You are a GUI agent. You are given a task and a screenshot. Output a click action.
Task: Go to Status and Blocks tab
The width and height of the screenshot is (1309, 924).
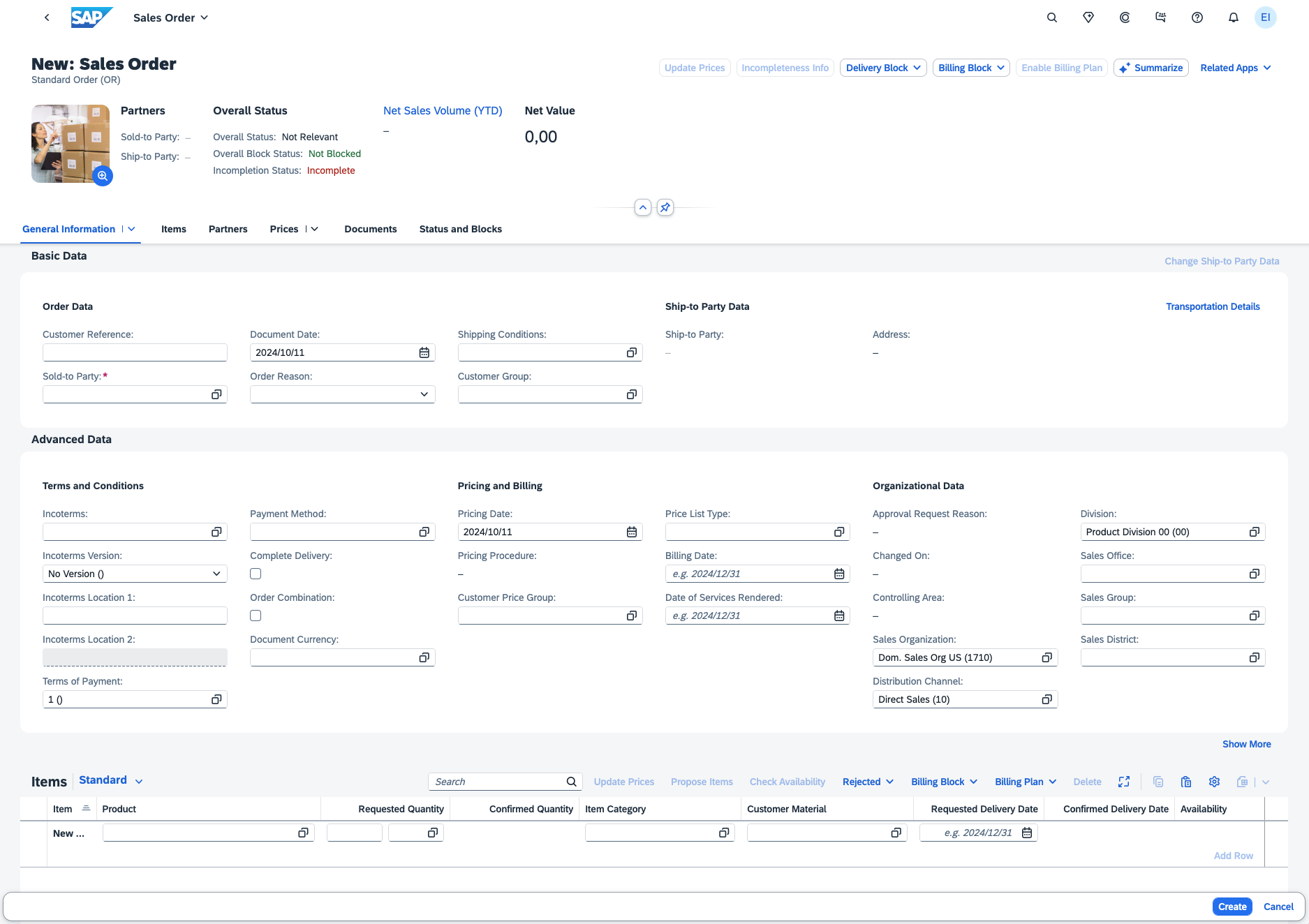(x=460, y=229)
